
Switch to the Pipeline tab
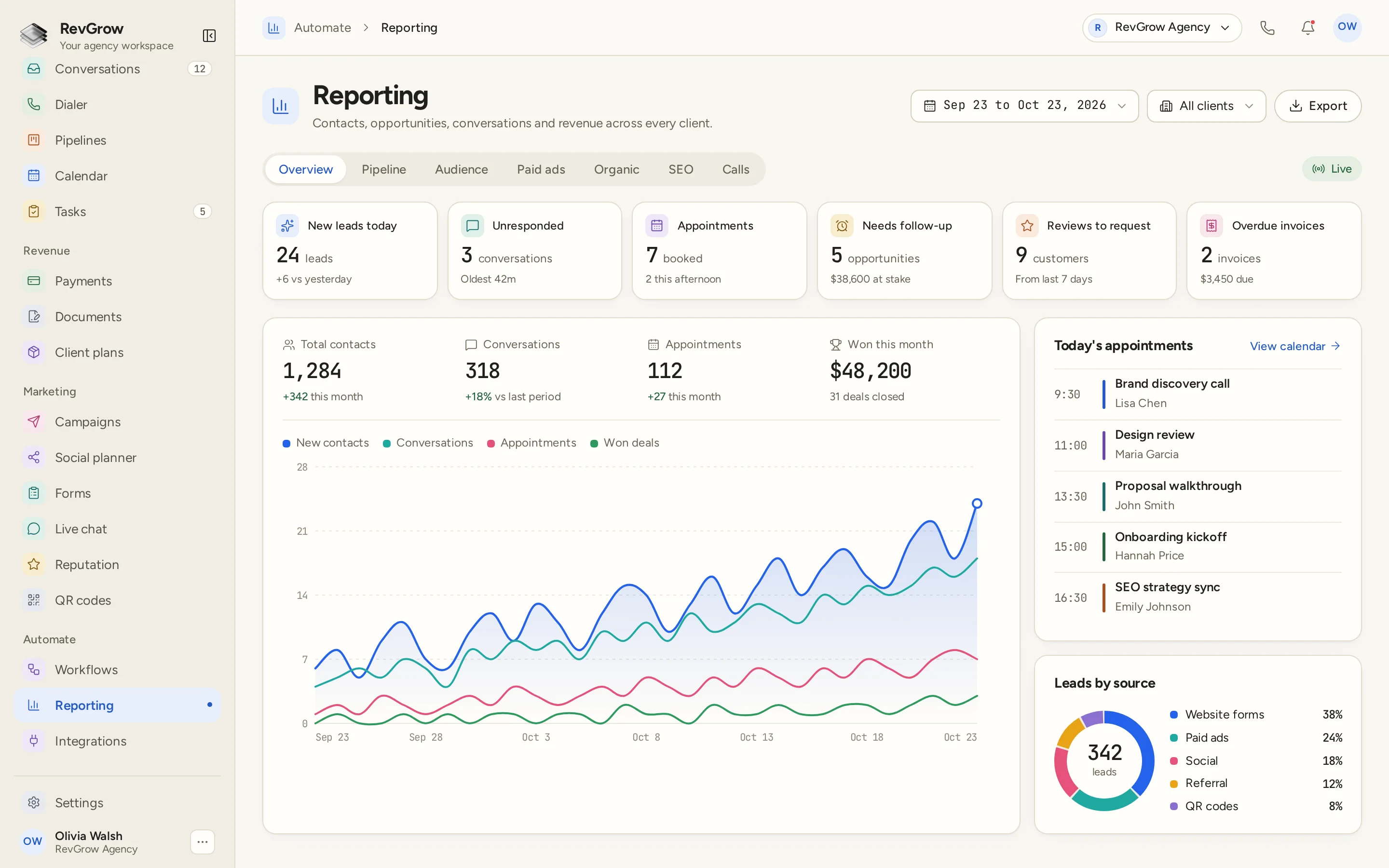[x=384, y=169]
